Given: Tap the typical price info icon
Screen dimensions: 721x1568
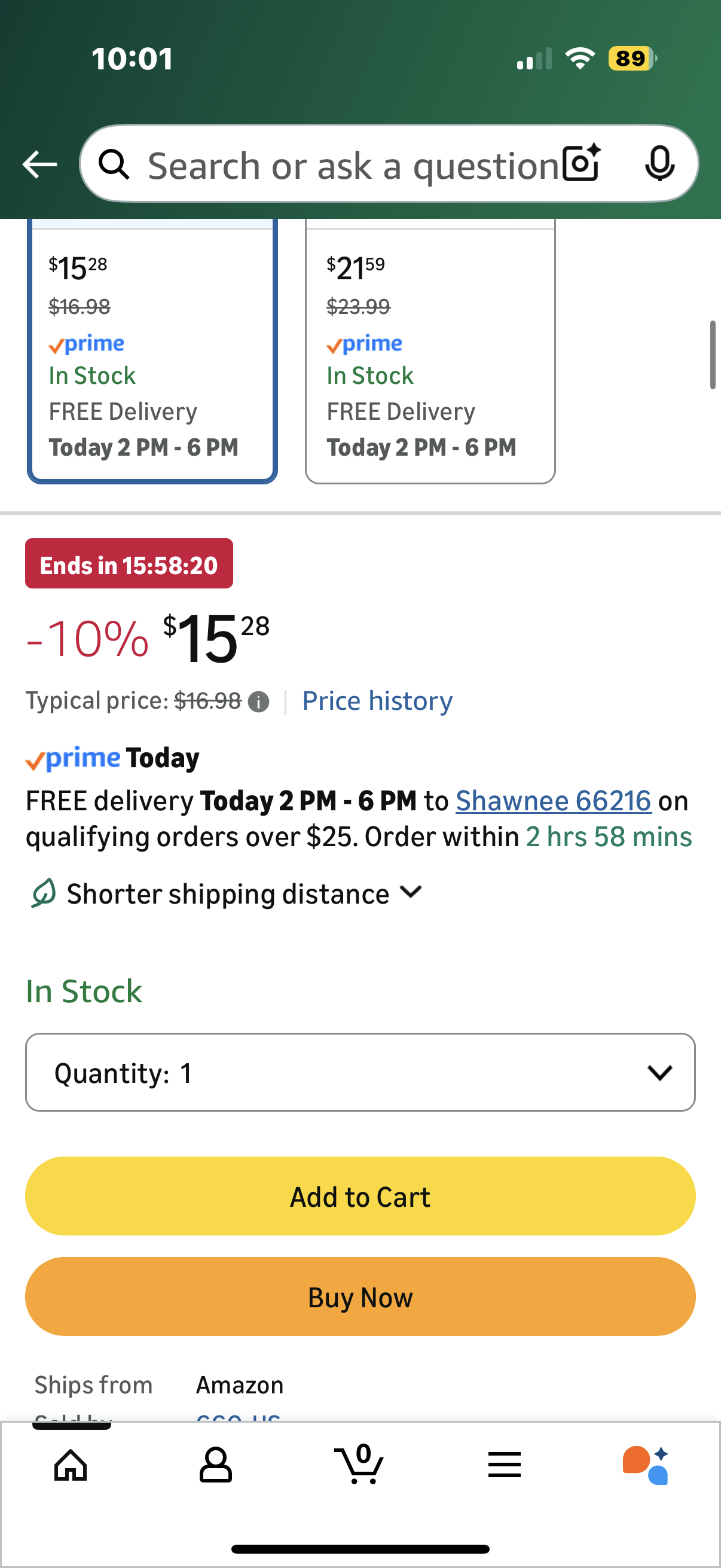Looking at the screenshot, I should point(259,702).
